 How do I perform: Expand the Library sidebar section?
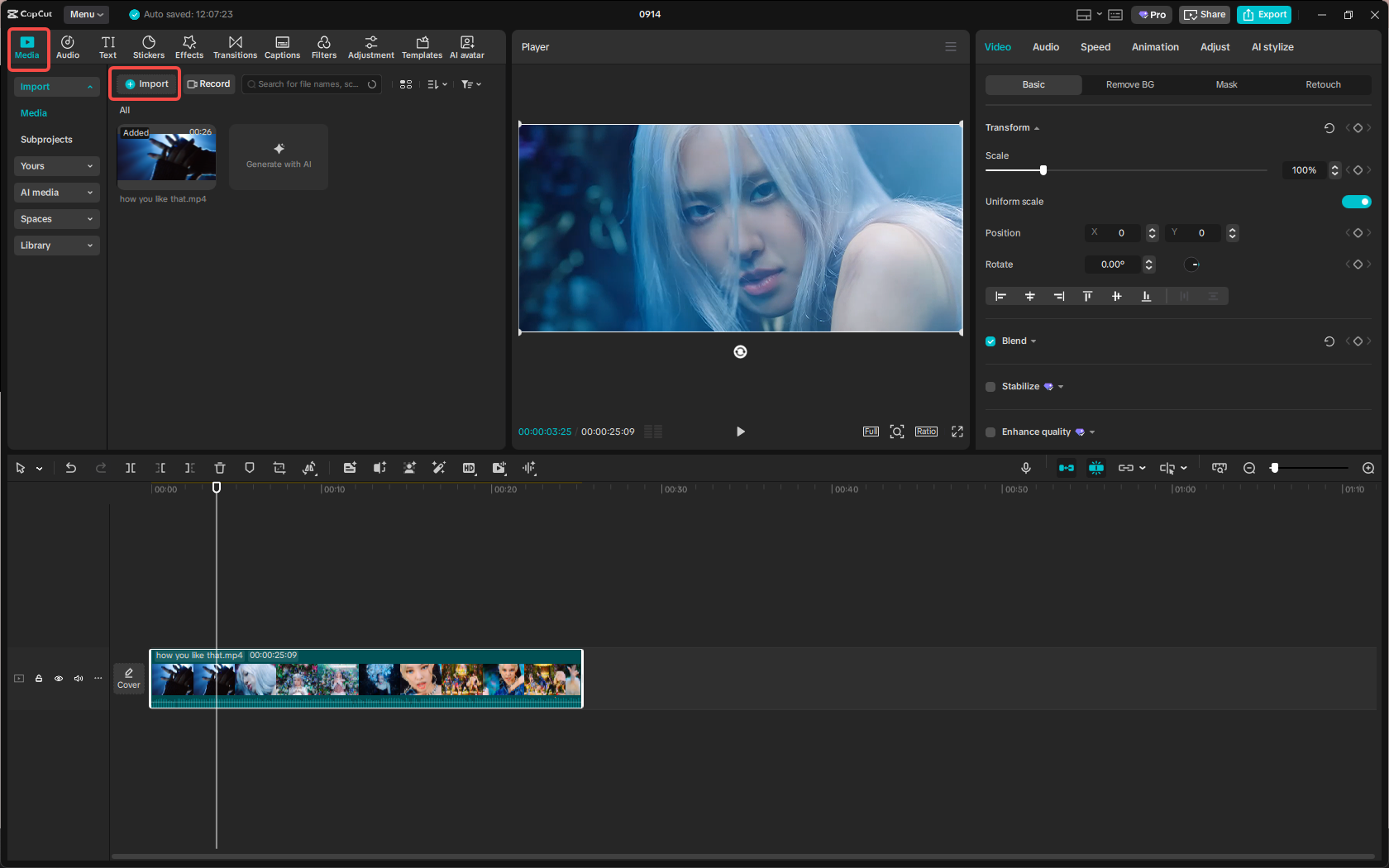click(x=56, y=245)
